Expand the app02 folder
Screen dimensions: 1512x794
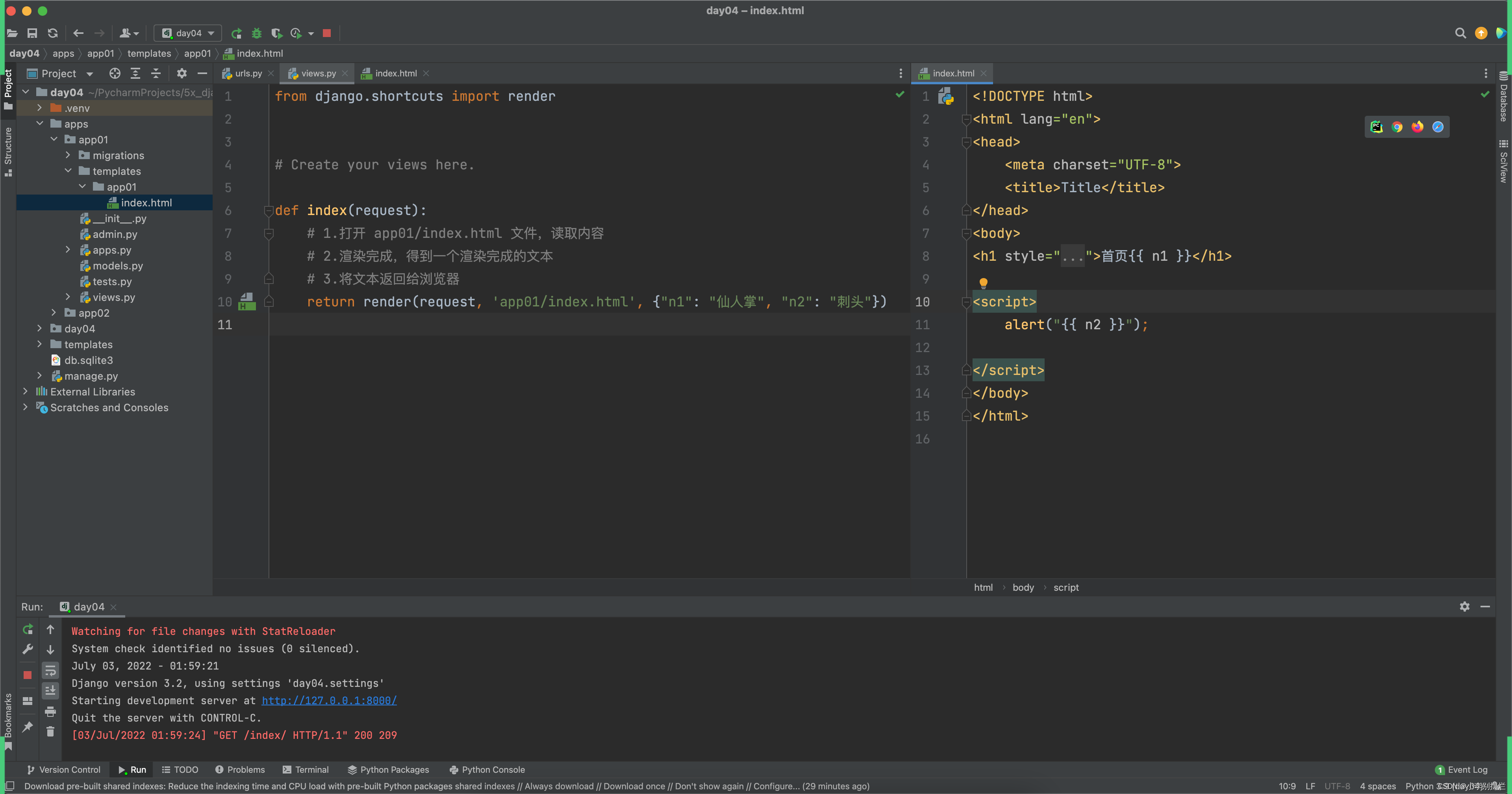coord(54,313)
